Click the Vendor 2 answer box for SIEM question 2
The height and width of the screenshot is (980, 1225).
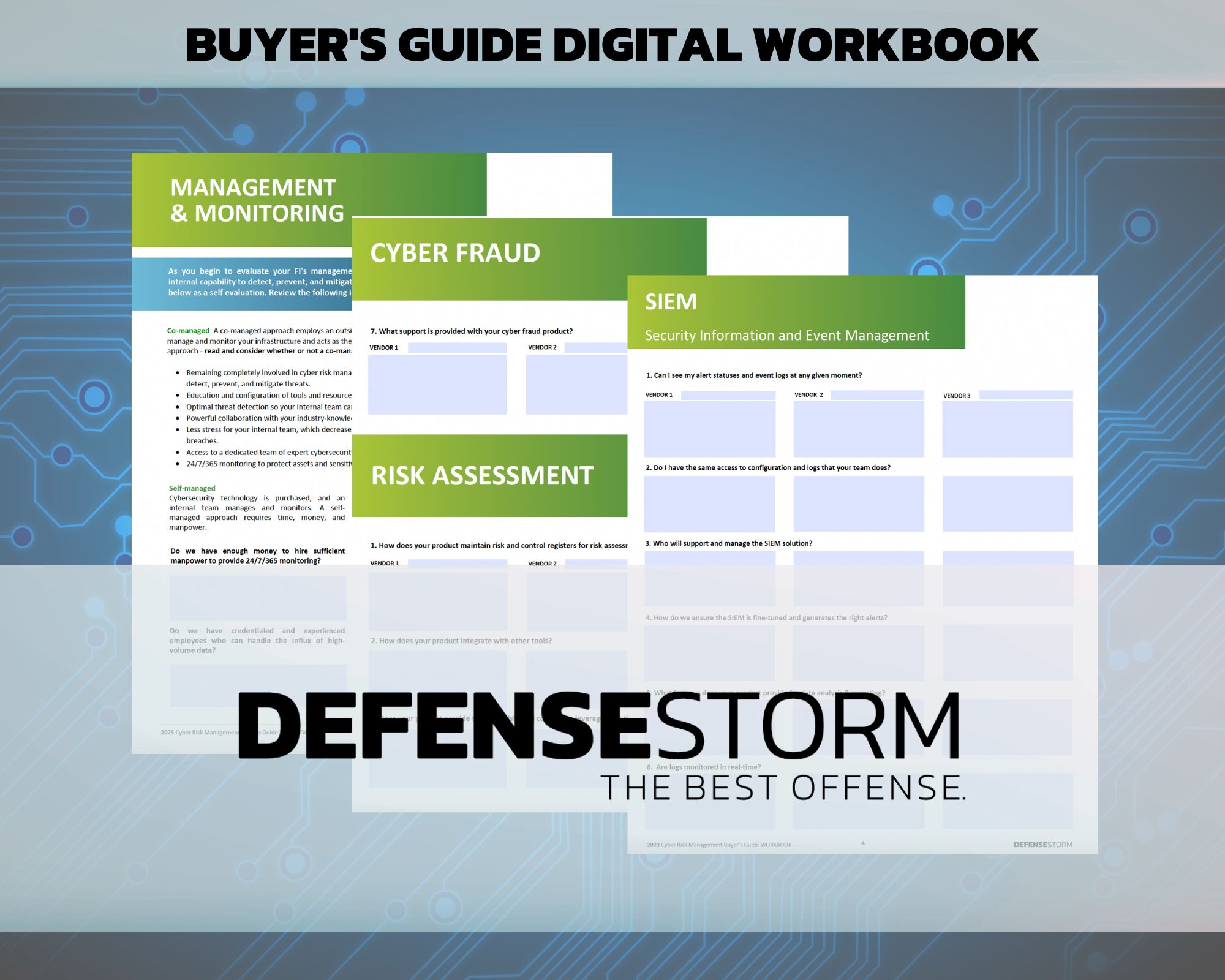[859, 503]
